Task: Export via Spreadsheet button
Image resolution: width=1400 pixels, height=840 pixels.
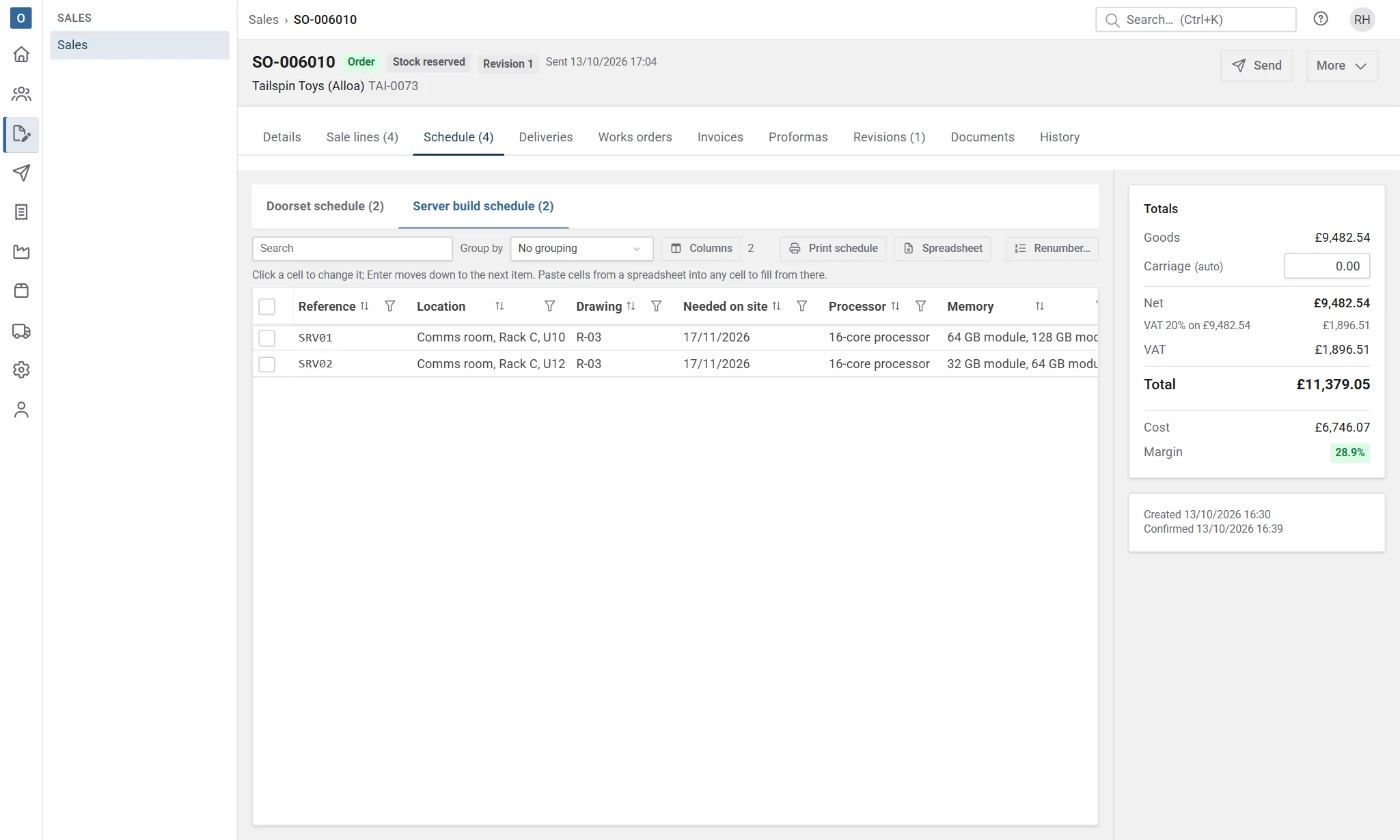Action: pos(942,249)
